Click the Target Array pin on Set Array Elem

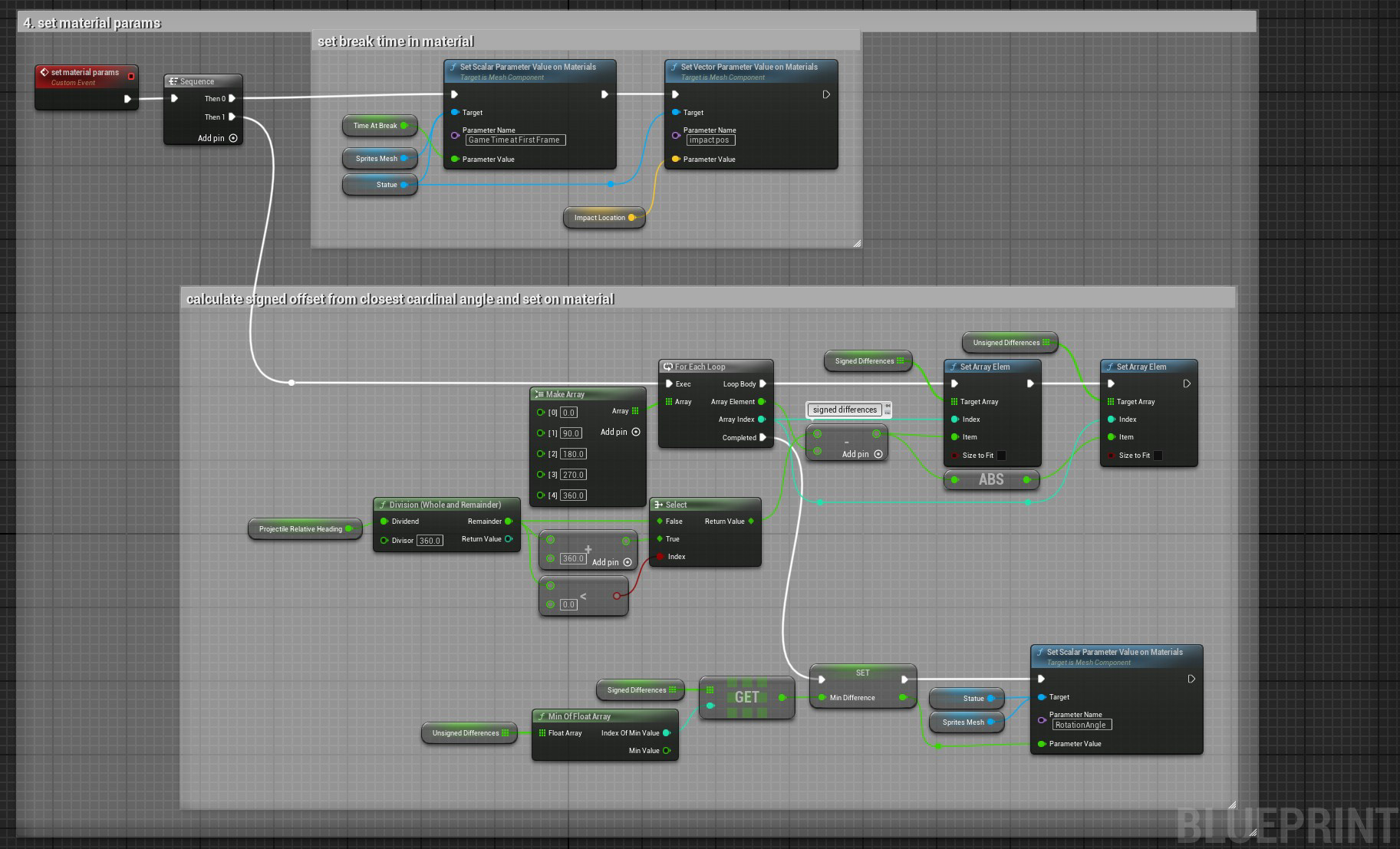954,401
